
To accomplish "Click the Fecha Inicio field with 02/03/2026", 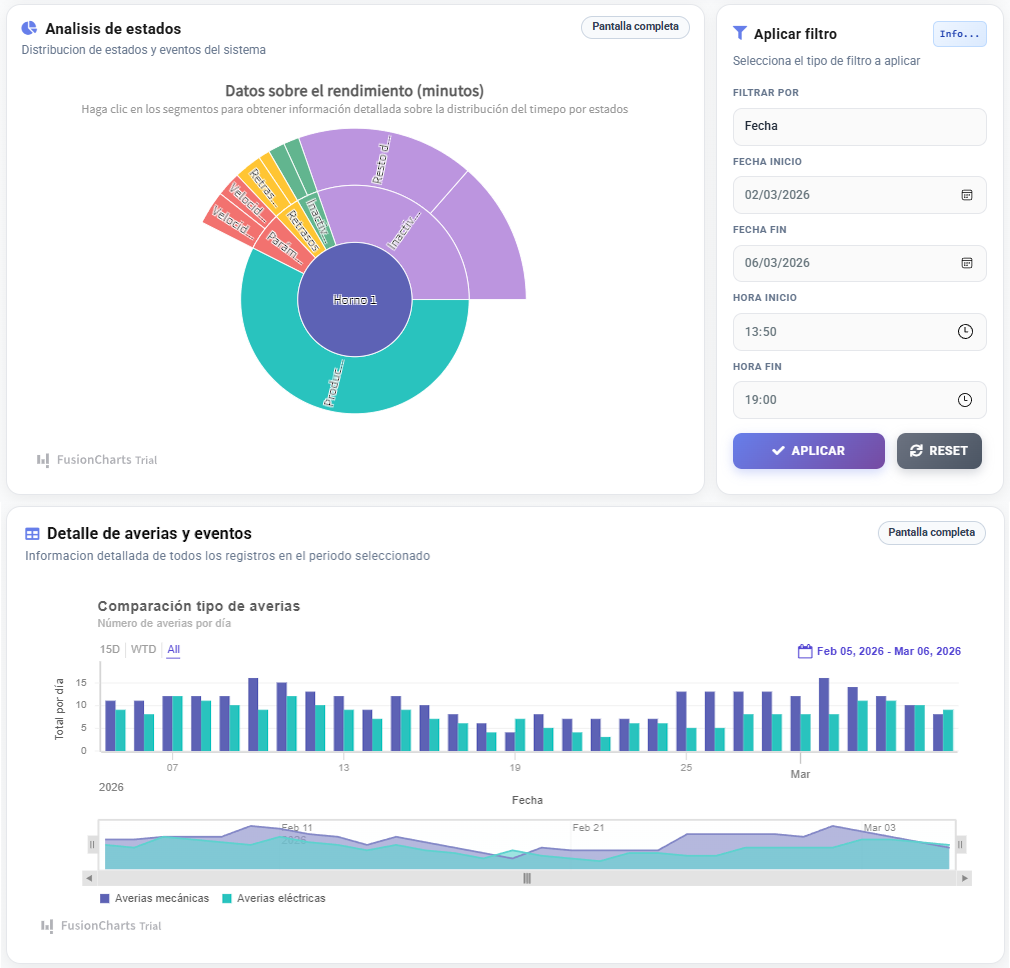I will (859, 195).
